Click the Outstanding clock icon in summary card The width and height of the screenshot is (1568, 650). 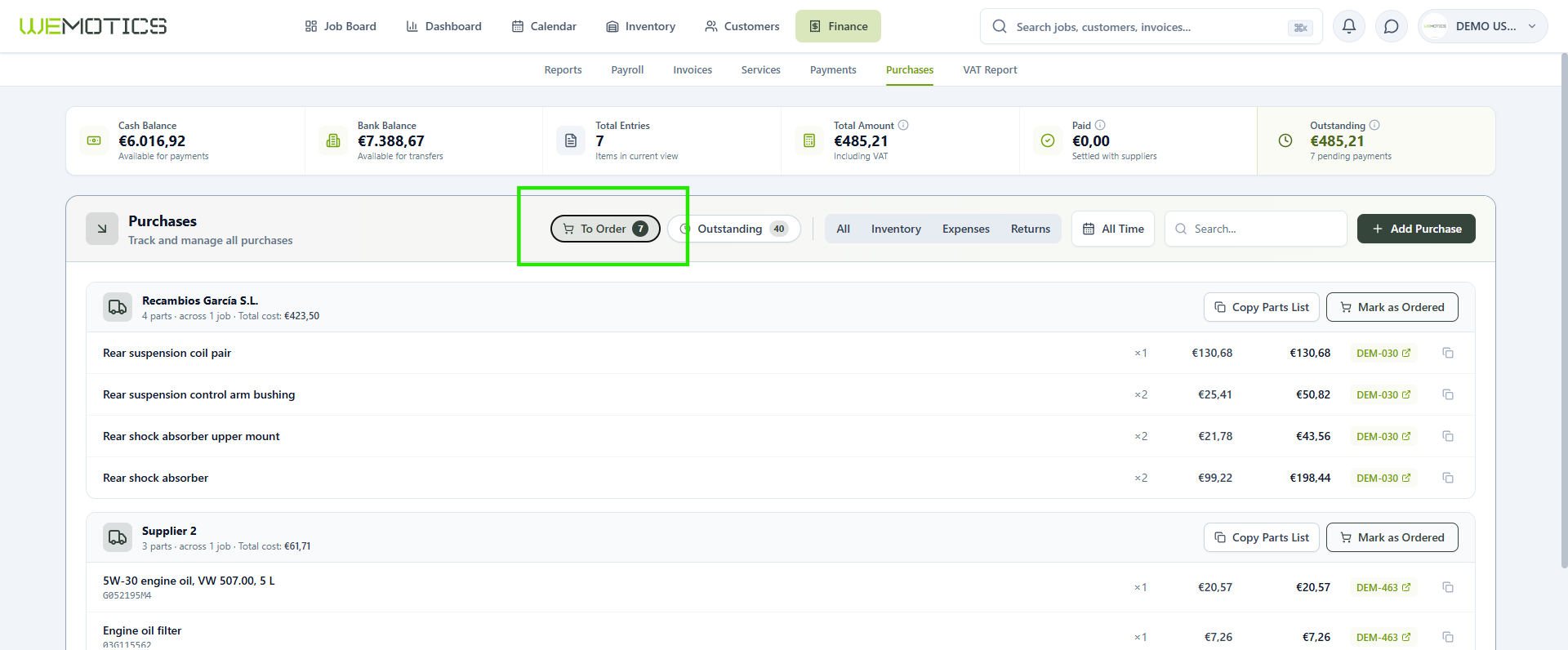(x=1285, y=140)
